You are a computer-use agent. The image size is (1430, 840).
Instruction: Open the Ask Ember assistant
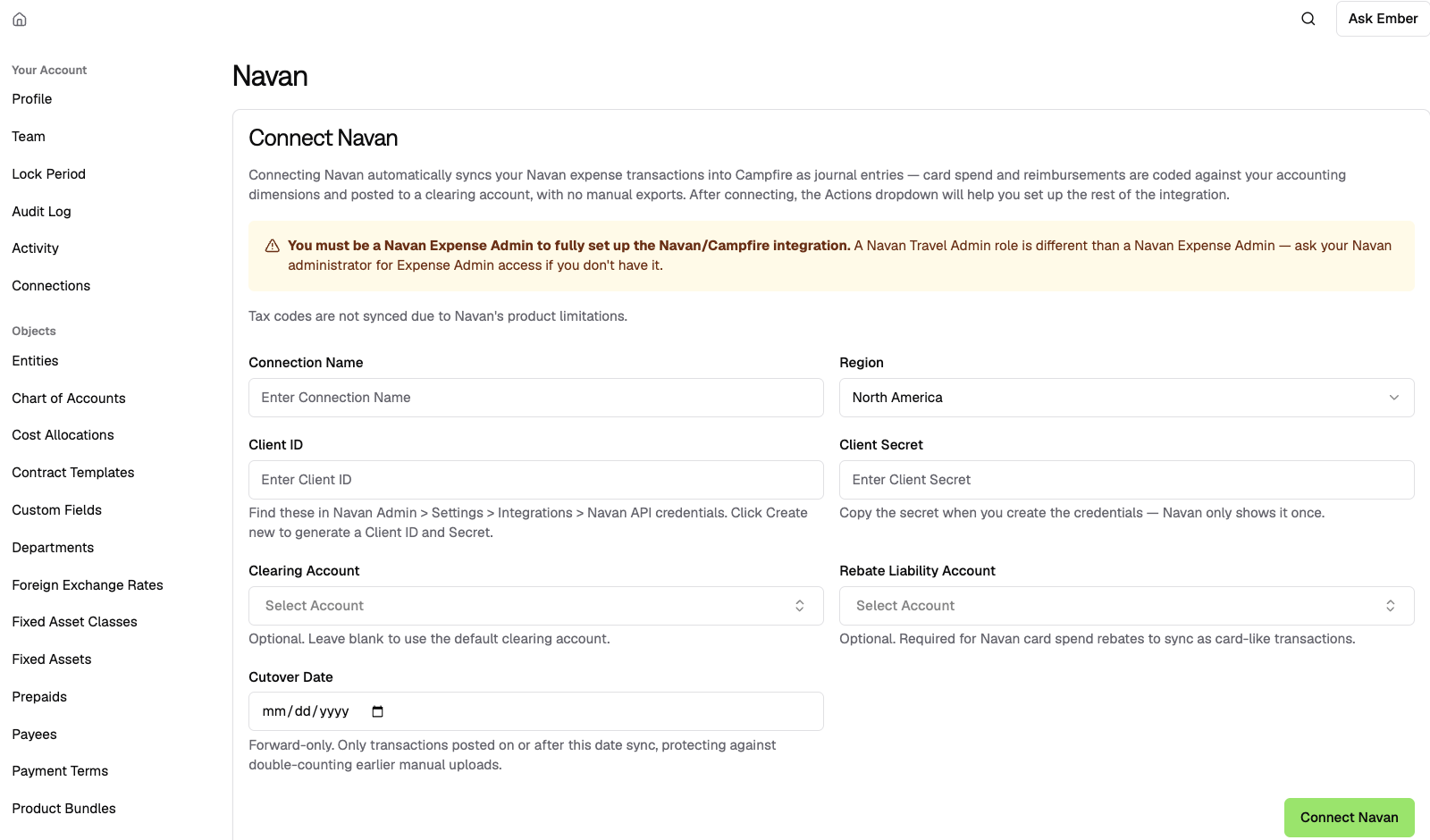[x=1383, y=19]
